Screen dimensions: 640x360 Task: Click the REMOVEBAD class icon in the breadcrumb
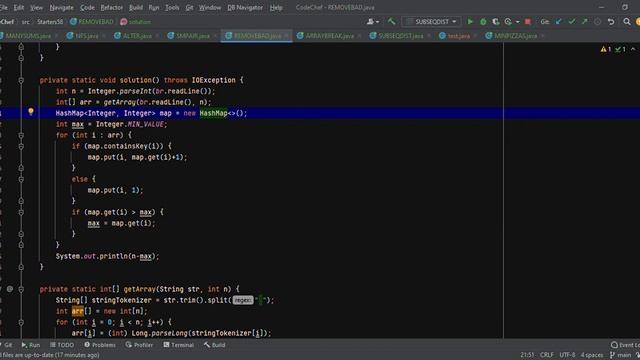(x=73, y=22)
